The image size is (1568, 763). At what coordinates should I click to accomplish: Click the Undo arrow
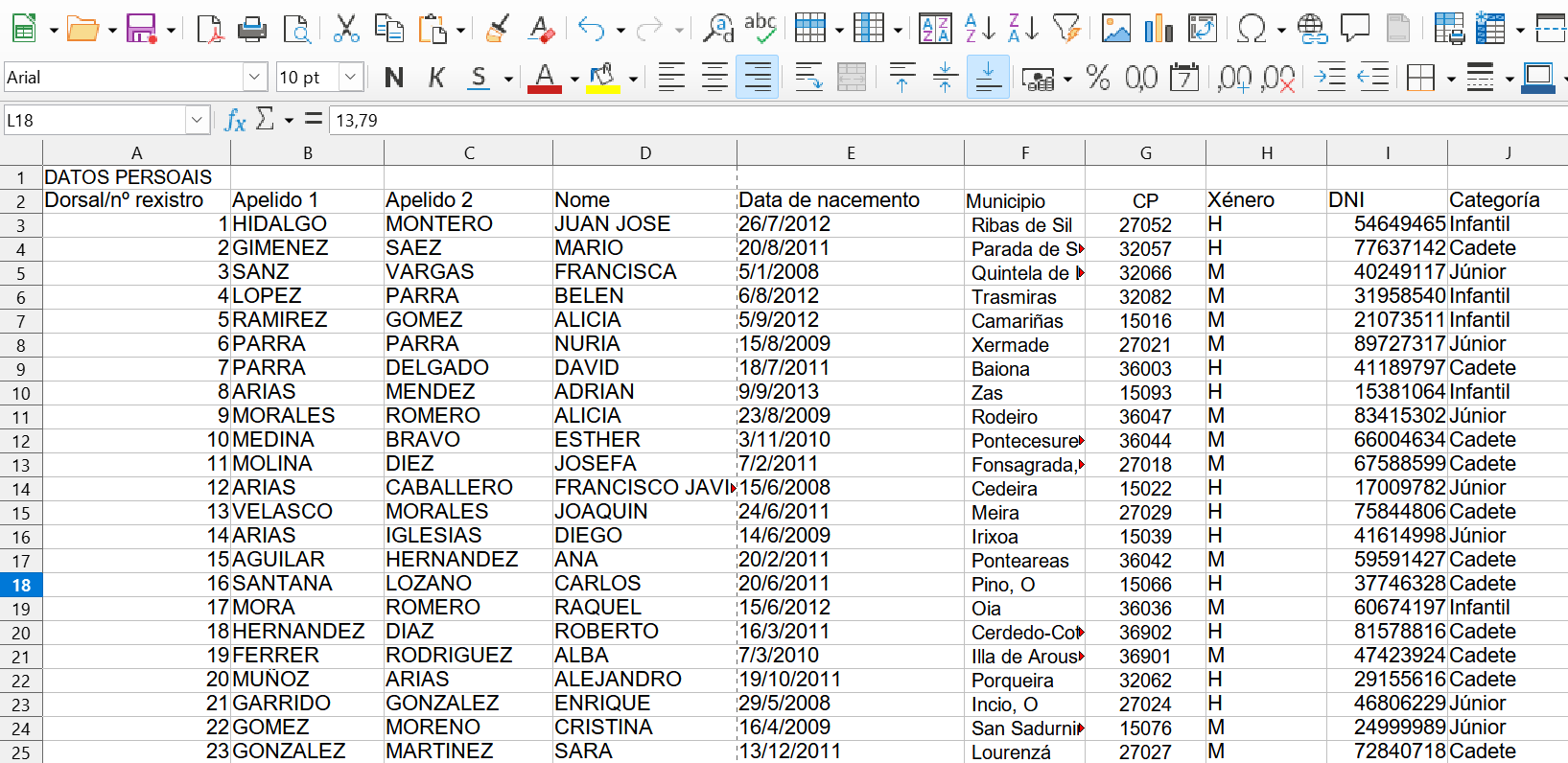pyautogui.click(x=592, y=29)
